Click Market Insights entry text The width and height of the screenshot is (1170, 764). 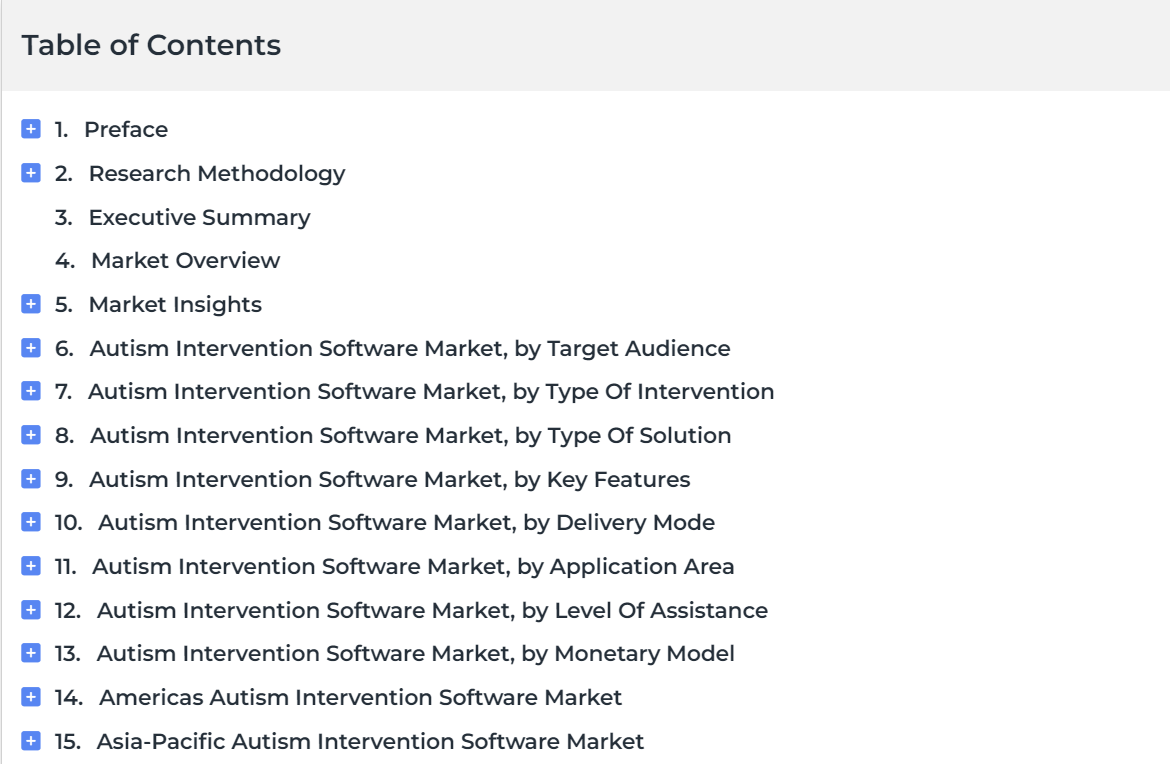175,304
